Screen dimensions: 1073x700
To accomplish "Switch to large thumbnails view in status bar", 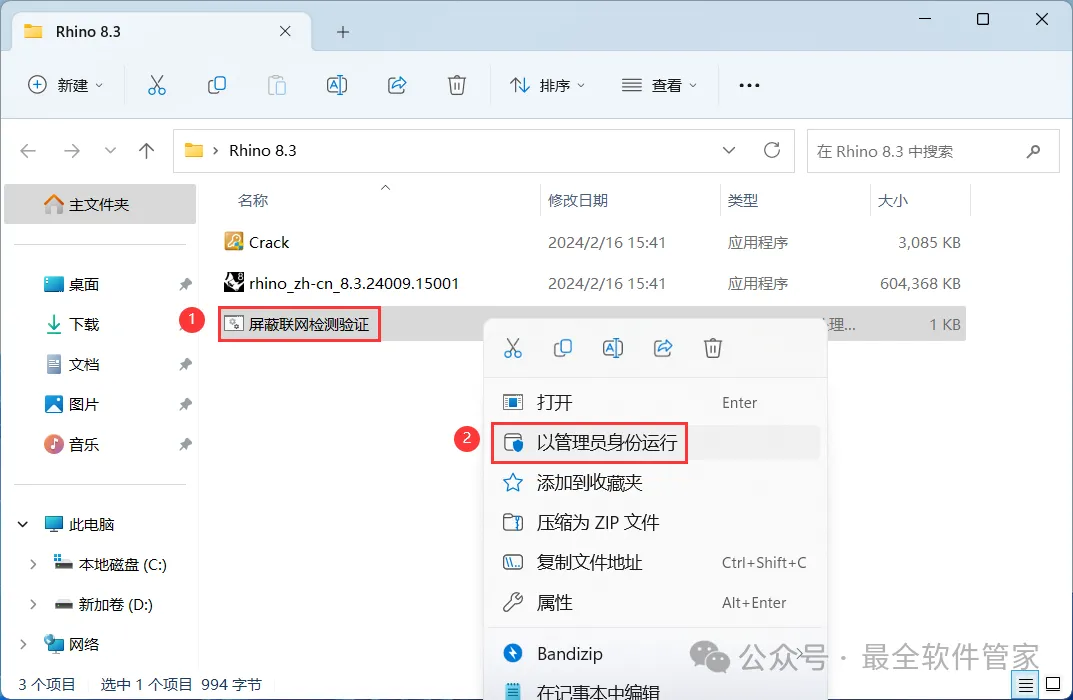I will pos(1053,684).
